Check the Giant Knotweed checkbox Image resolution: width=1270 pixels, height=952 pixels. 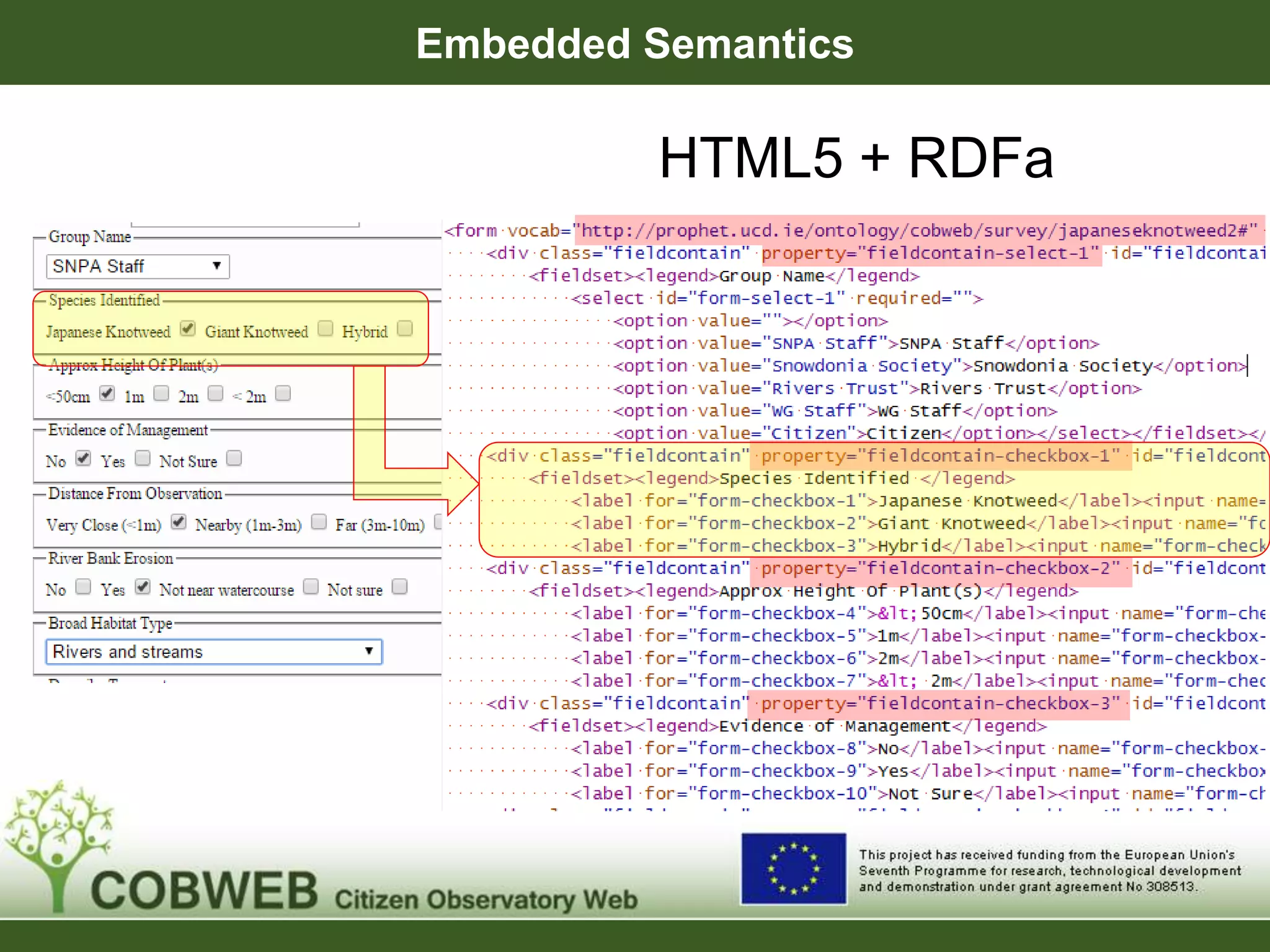[325, 328]
